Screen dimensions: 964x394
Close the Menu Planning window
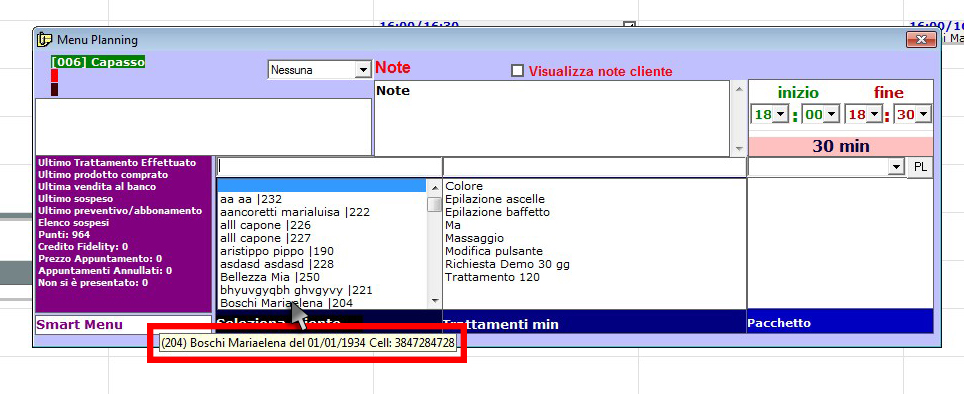click(x=921, y=40)
